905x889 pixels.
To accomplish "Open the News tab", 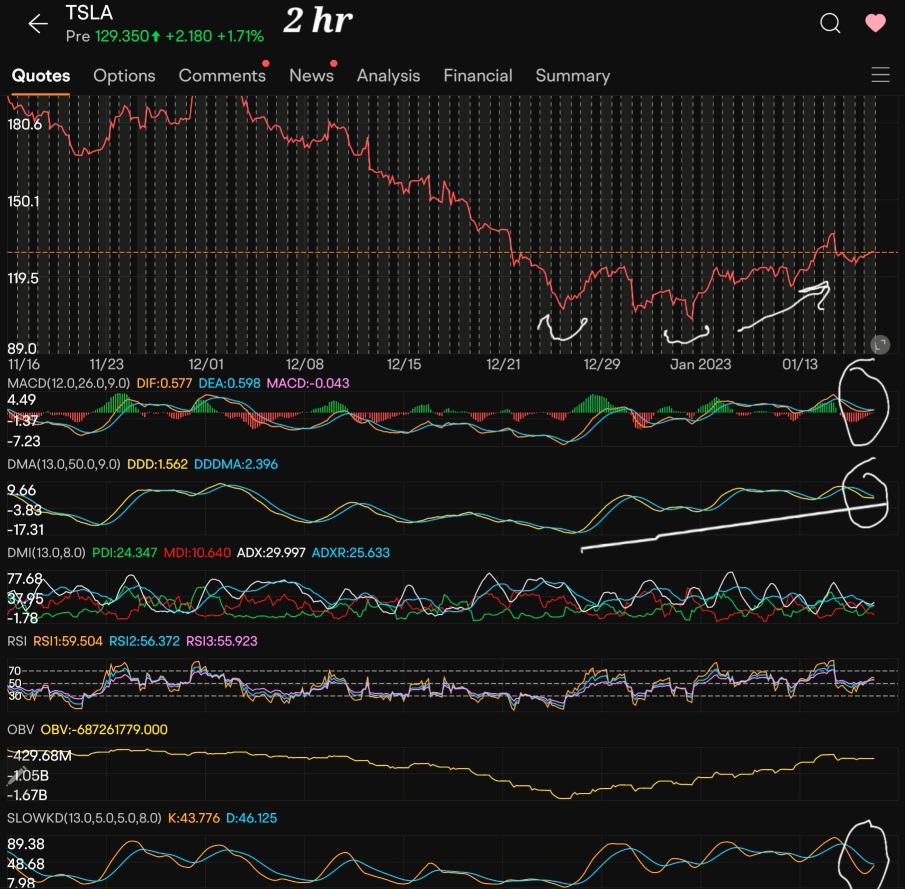I will click(311, 76).
